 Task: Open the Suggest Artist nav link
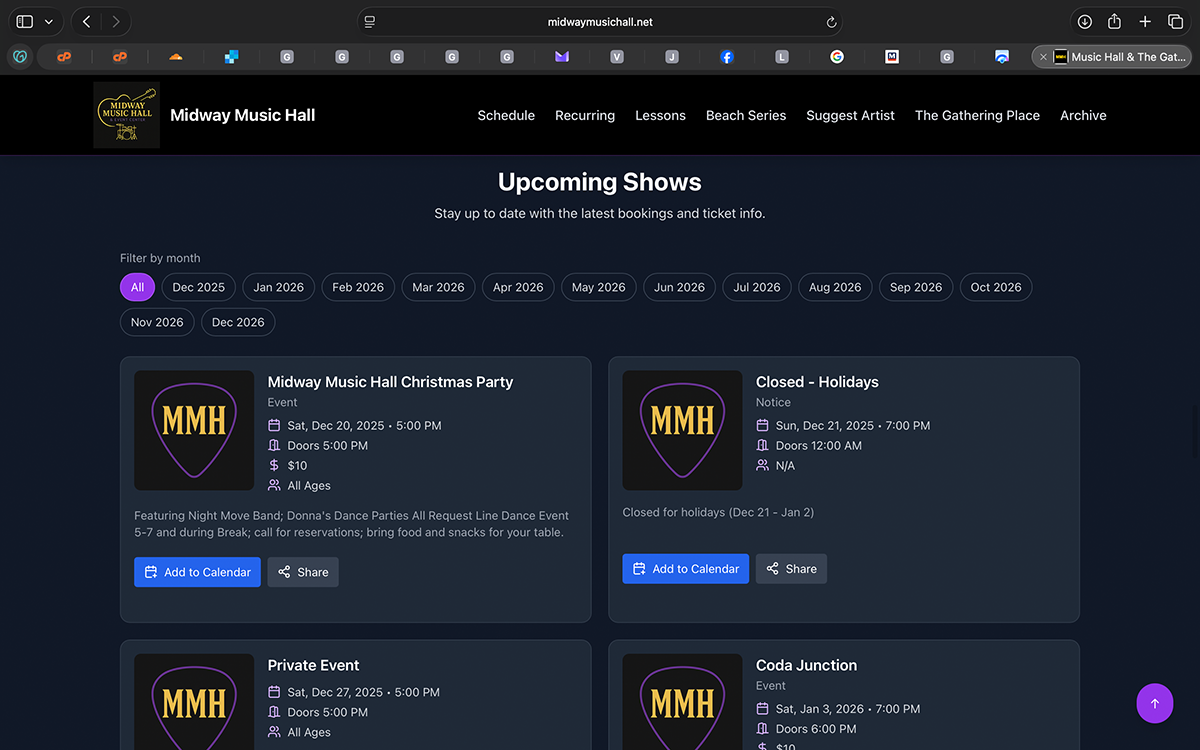pyautogui.click(x=850, y=115)
